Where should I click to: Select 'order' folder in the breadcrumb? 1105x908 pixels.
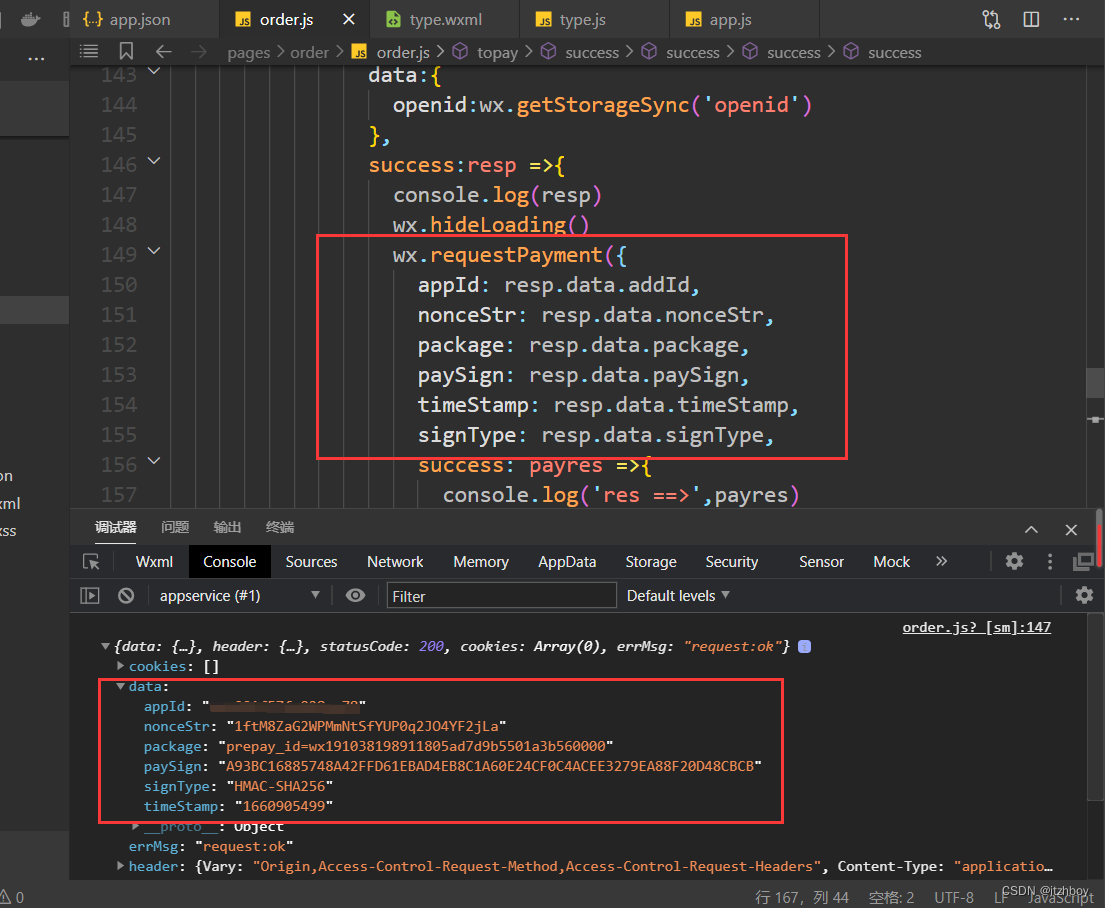(x=309, y=53)
